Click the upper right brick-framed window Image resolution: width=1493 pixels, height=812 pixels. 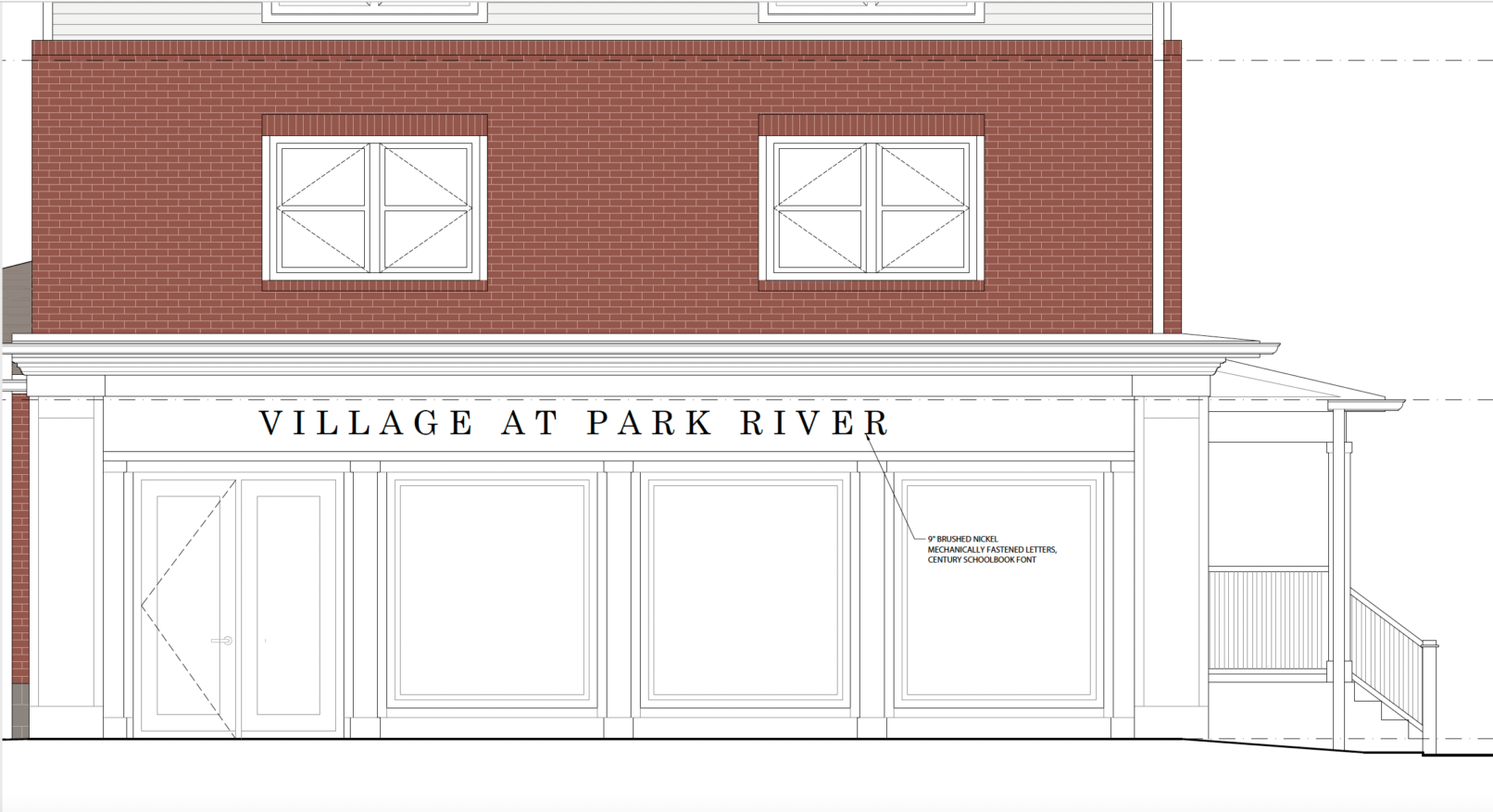(x=871, y=208)
